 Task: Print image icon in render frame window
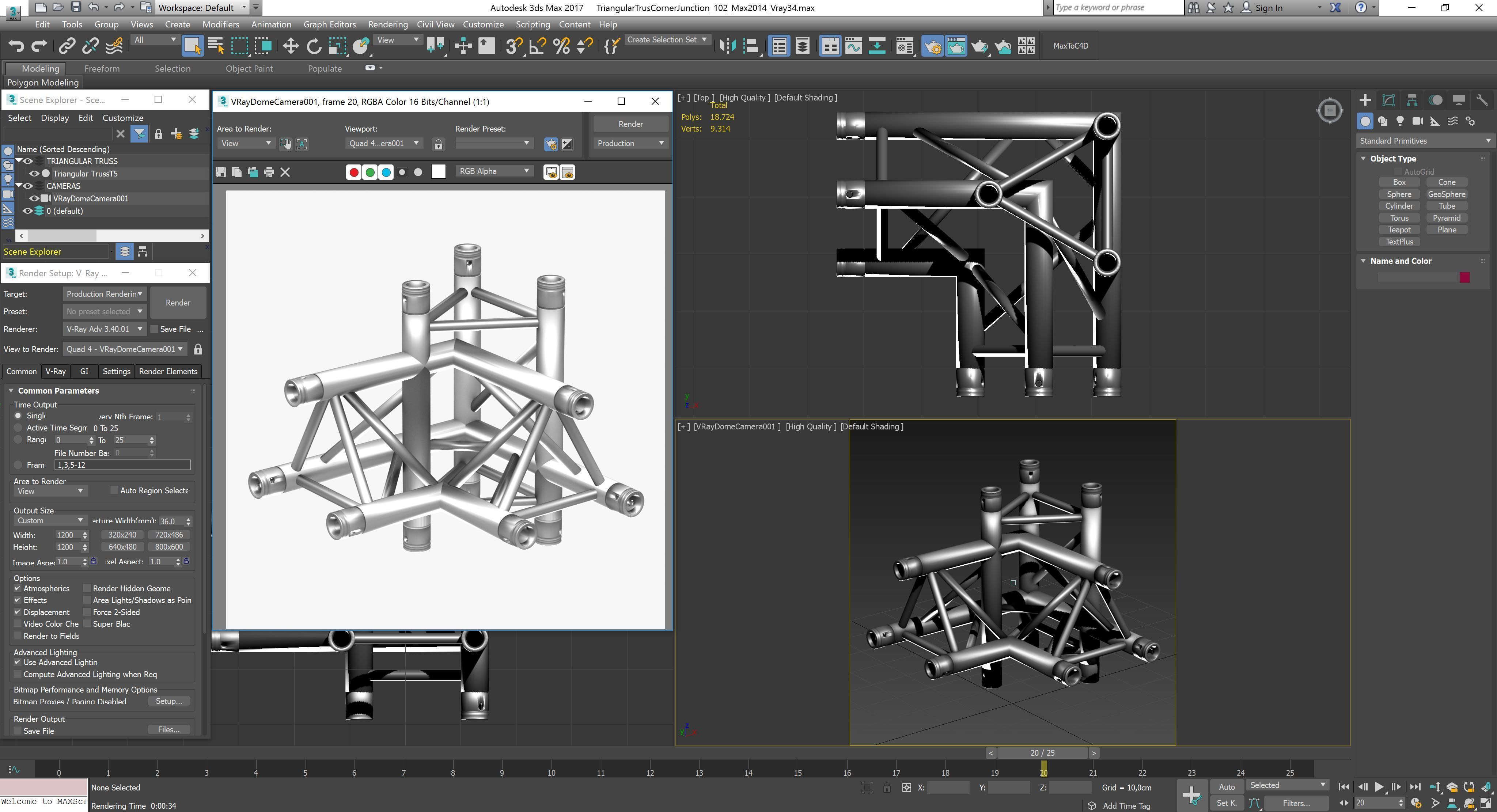click(x=269, y=172)
